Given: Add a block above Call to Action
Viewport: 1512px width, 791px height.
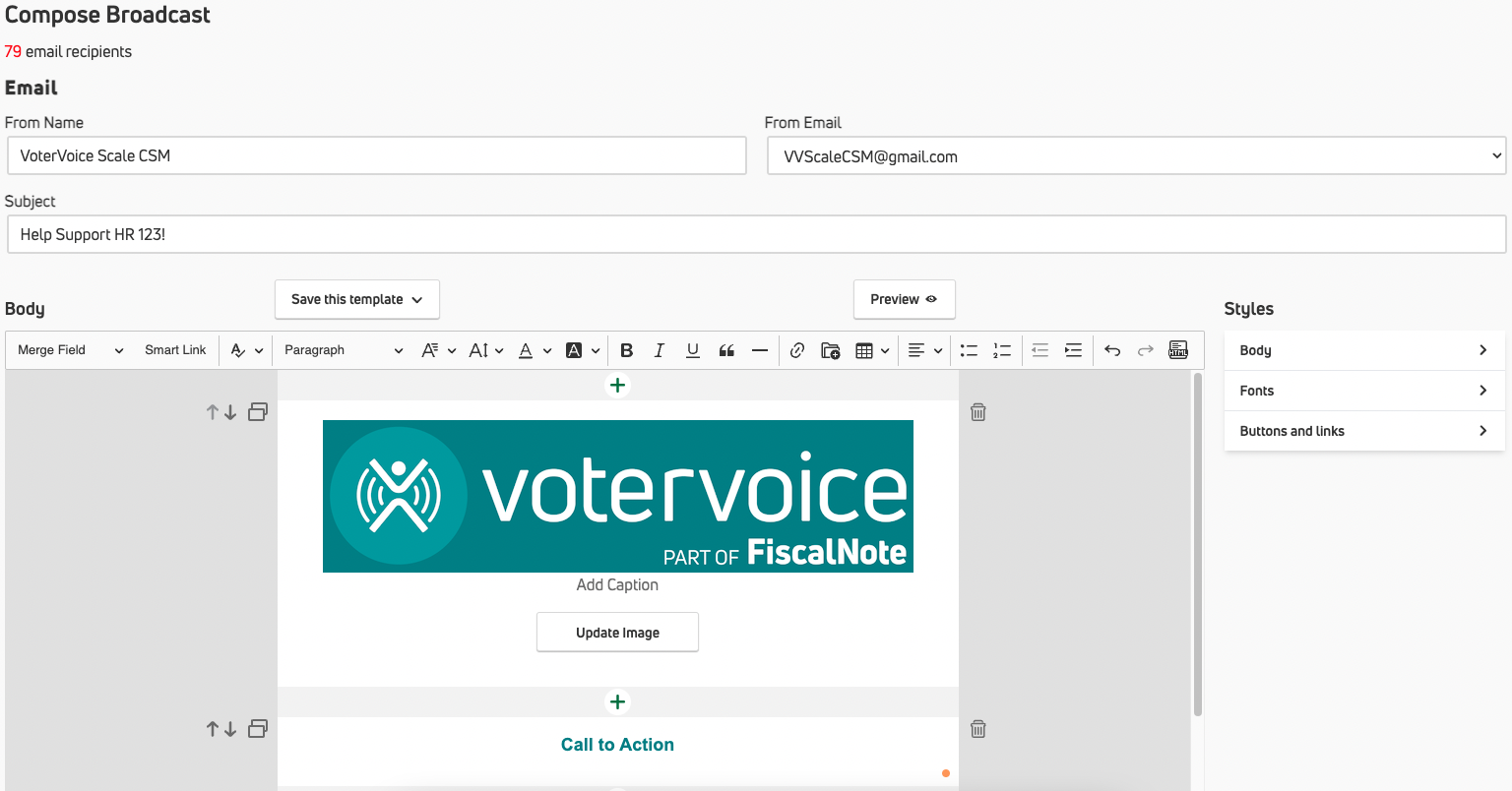Looking at the screenshot, I should point(617,702).
